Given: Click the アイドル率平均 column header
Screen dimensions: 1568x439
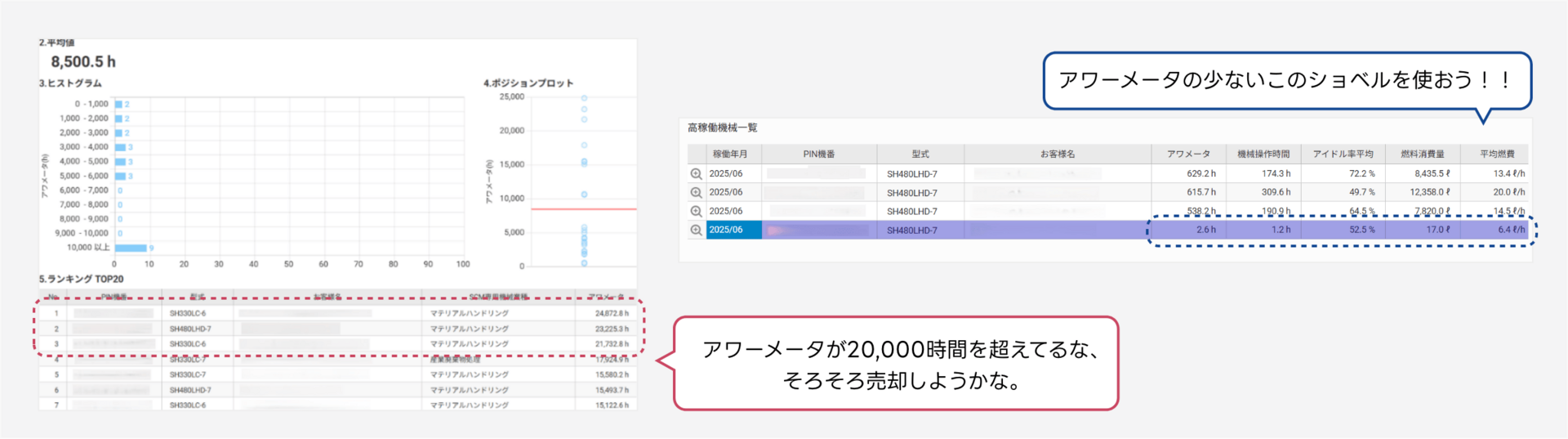Looking at the screenshot, I should pyautogui.click(x=1343, y=154).
